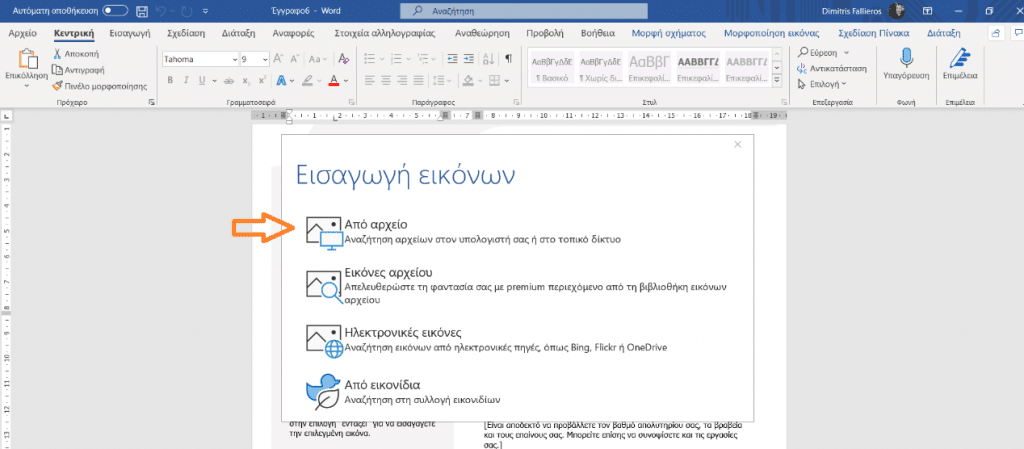Click the line spacing icon

click(x=438, y=81)
